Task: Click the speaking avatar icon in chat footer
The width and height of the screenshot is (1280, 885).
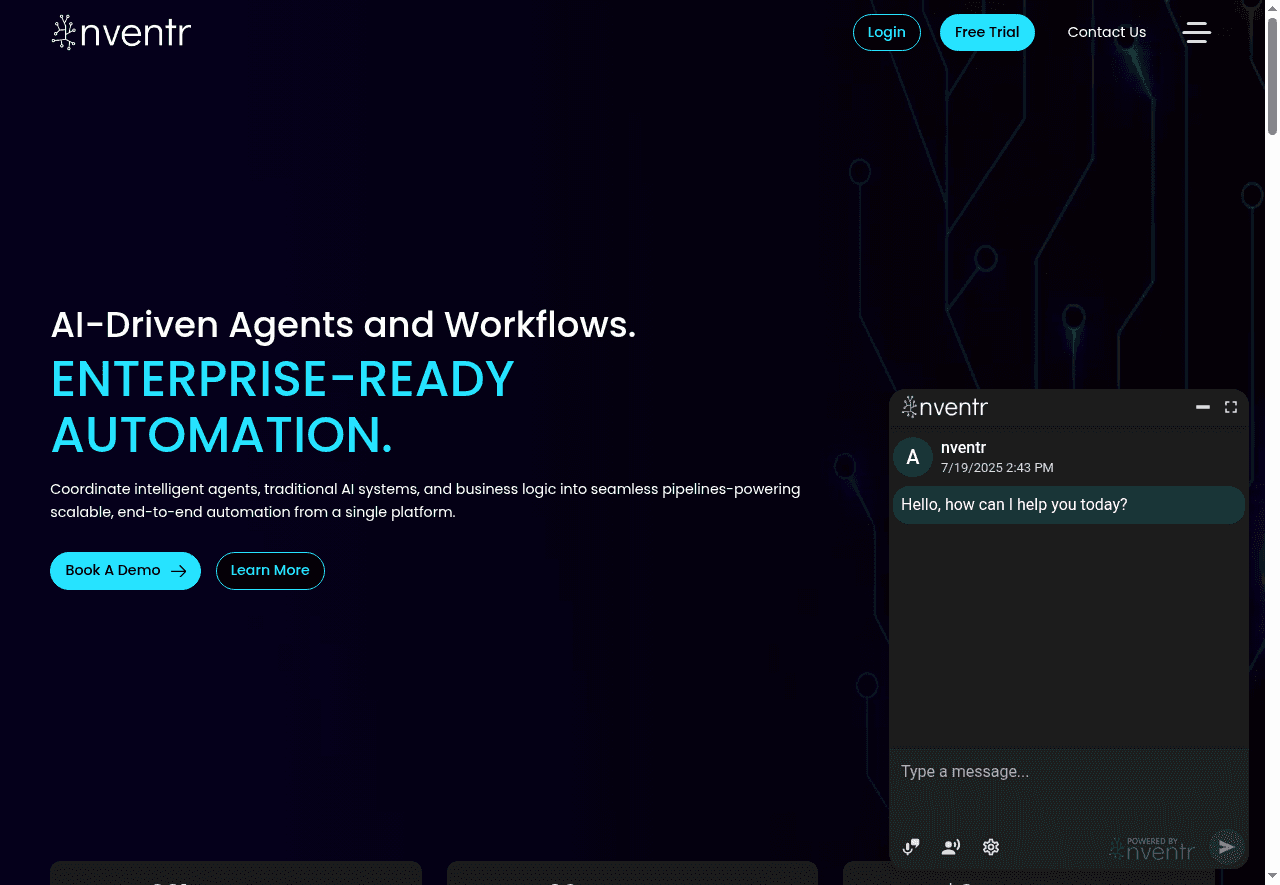Action: tap(951, 847)
